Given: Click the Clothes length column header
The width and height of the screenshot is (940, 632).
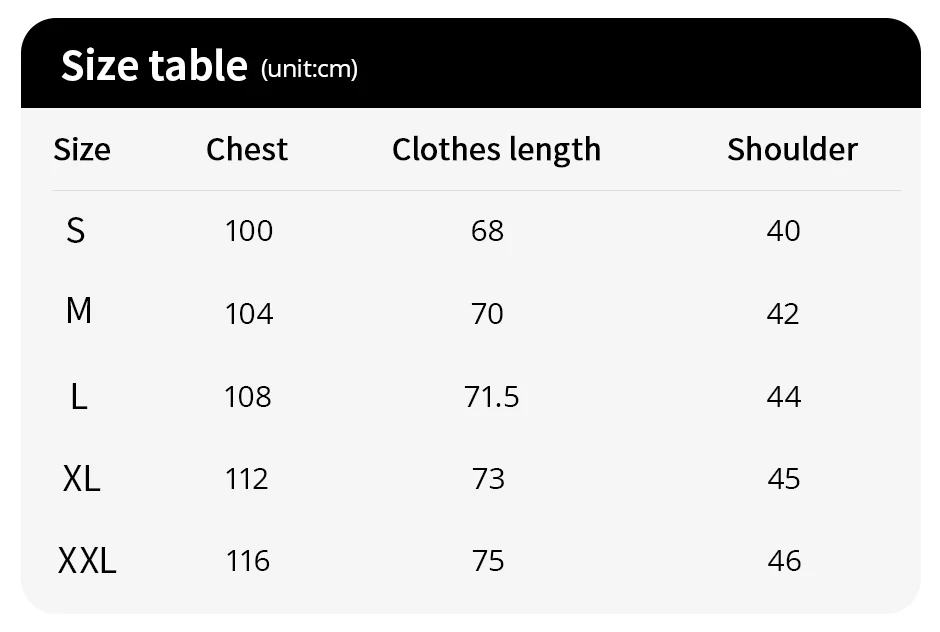Looking at the screenshot, I should pyautogui.click(x=496, y=150).
